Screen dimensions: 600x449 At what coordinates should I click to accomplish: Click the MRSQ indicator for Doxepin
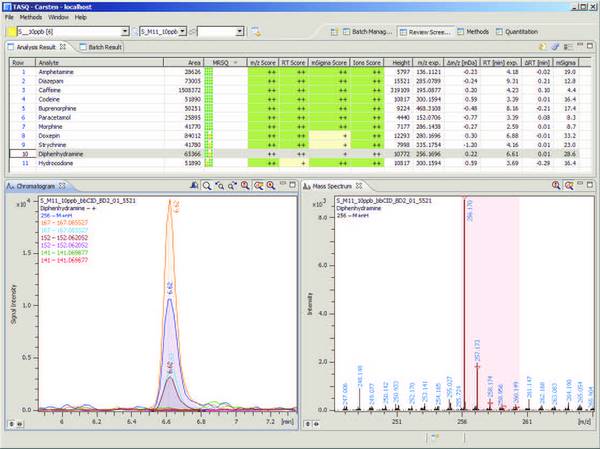click(x=209, y=136)
